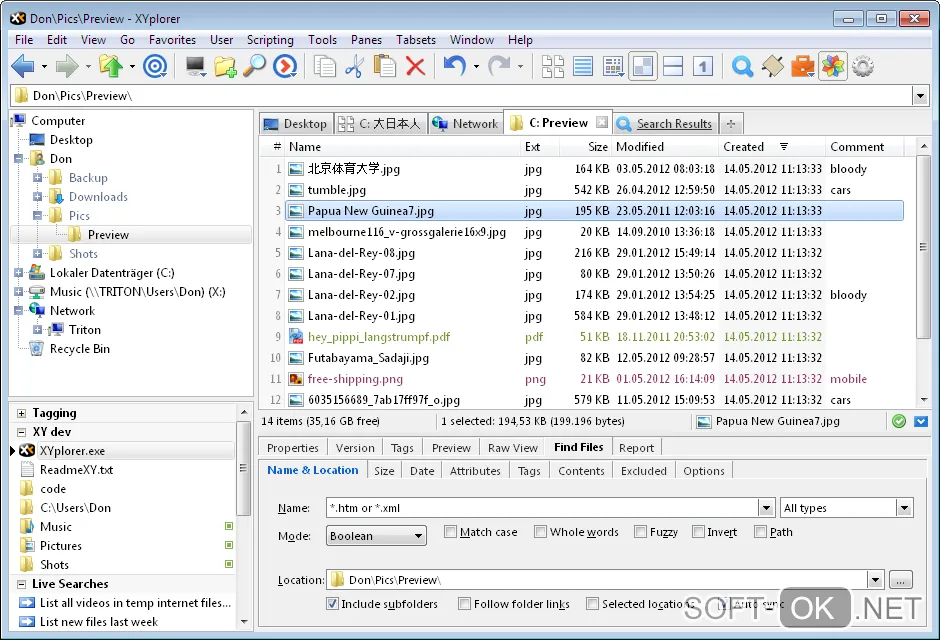Screen dimensions: 940x640
Task: Click the file list scroll down arrow
Action: click(923, 400)
